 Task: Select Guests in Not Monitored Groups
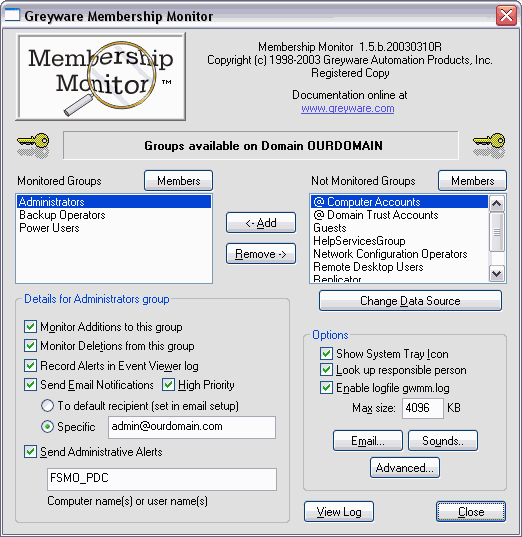coord(399,228)
